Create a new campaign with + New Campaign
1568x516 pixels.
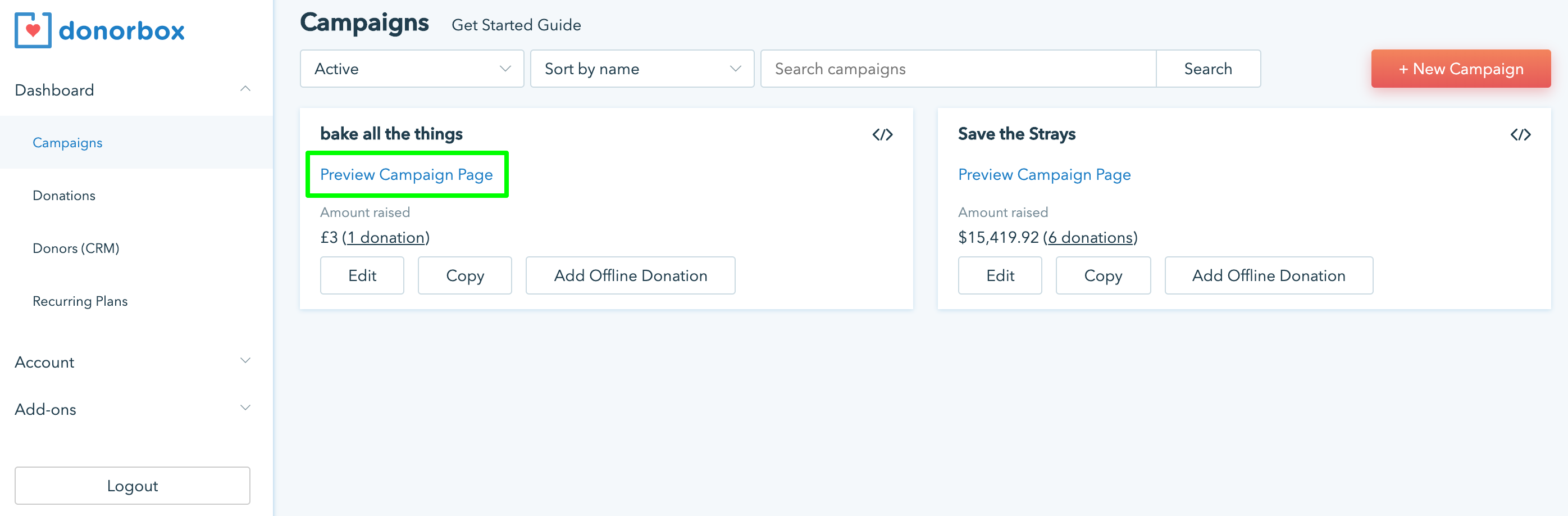pyautogui.click(x=1460, y=69)
